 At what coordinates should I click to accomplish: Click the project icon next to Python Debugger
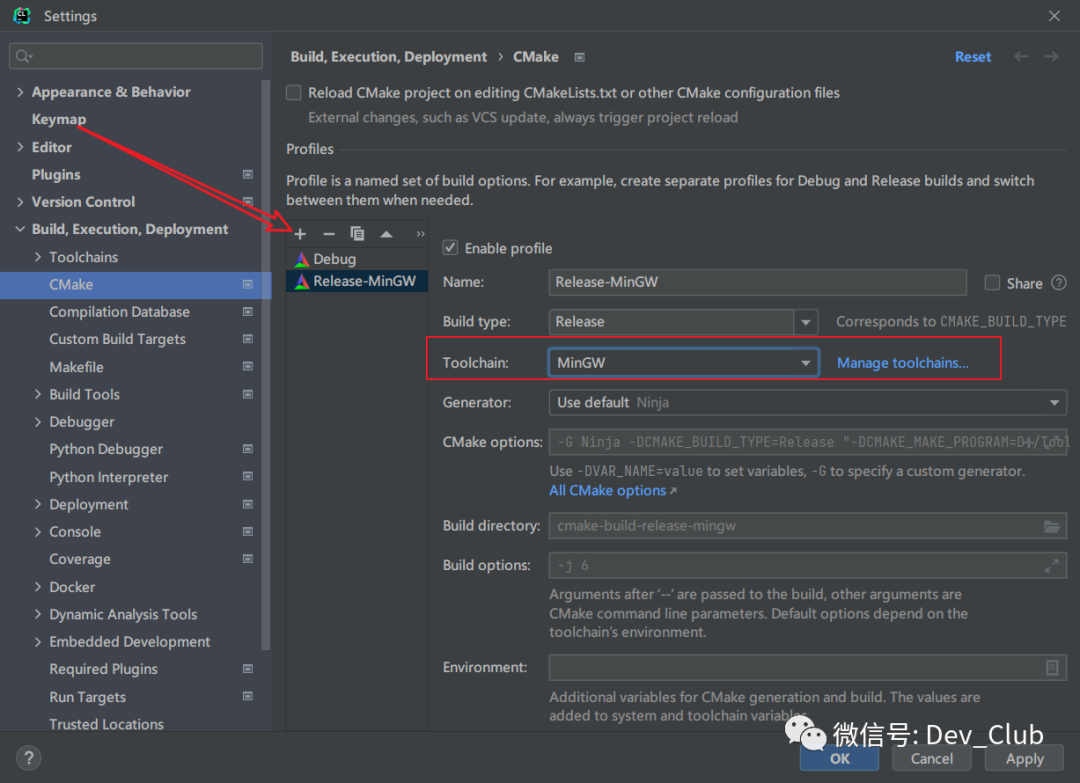coord(248,449)
